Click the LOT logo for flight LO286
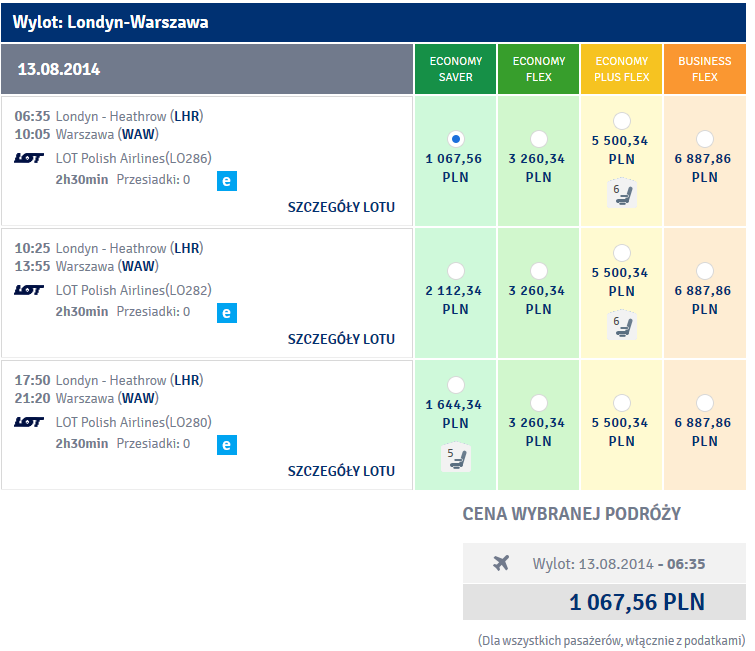755x651 pixels. point(29,158)
